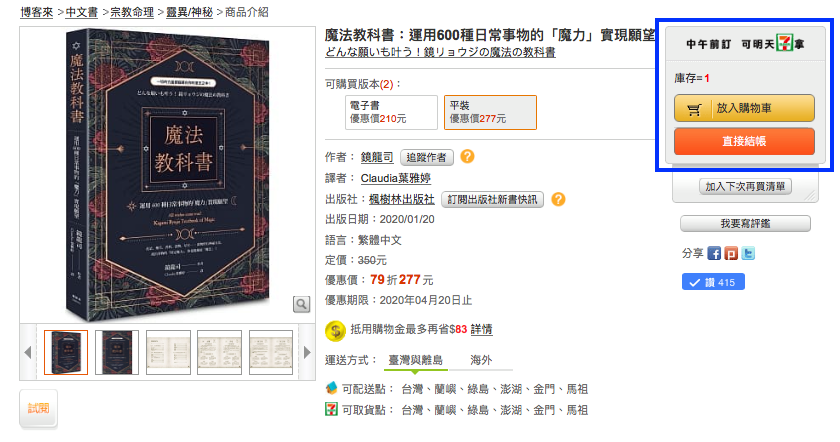Screen dimensions: 840x442
Task: Open the help icon beside 訂閱出版社新書快訊
Action: coord(558,199)
